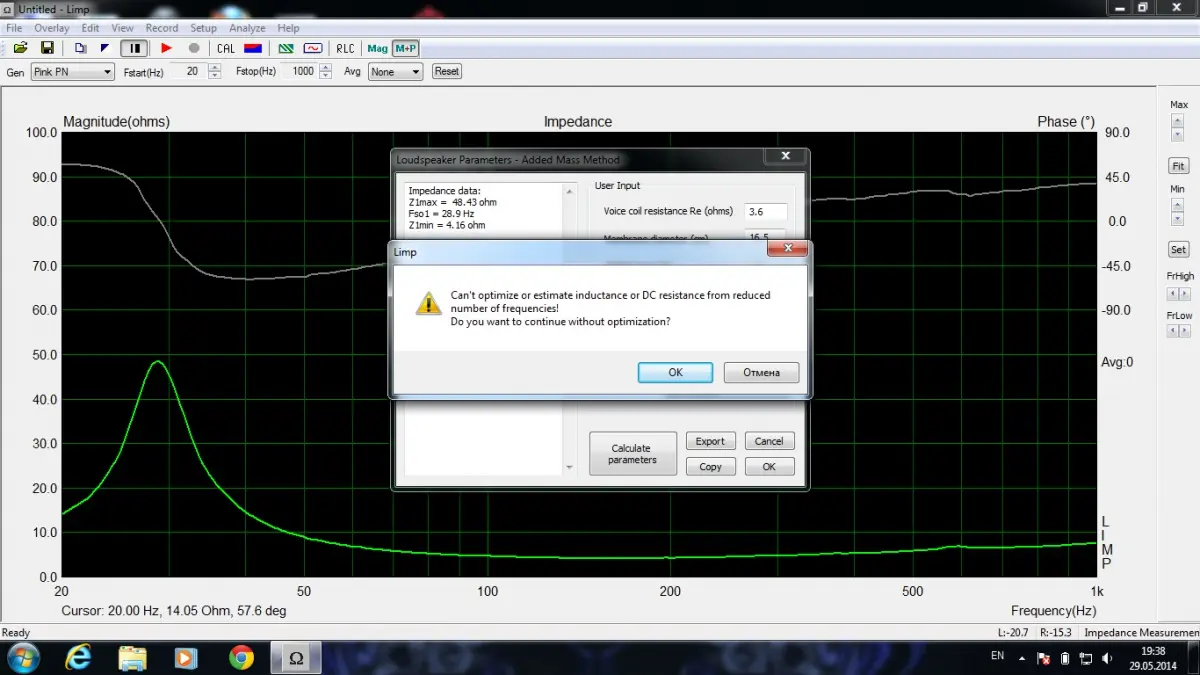Raise graph Max with up arrow
Screen dimensions: 1200x675
[x=1178, y=119]
